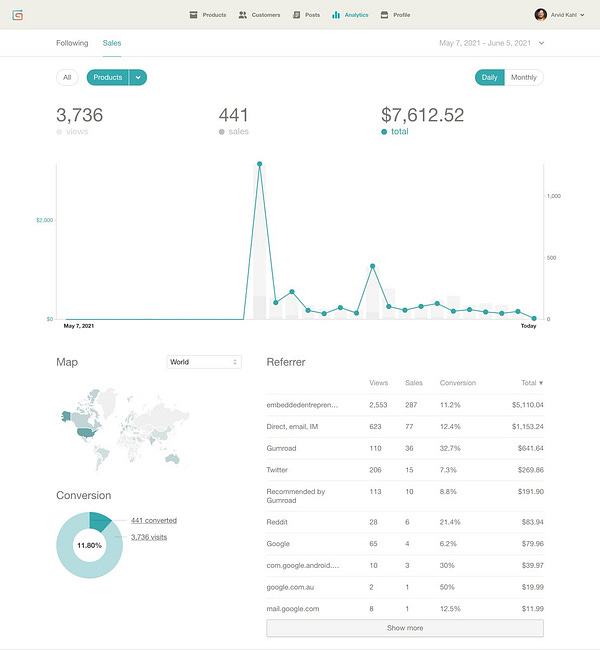The image size is (600, 650).
Task: Click the Profile storefront icon
Action: 384,15
